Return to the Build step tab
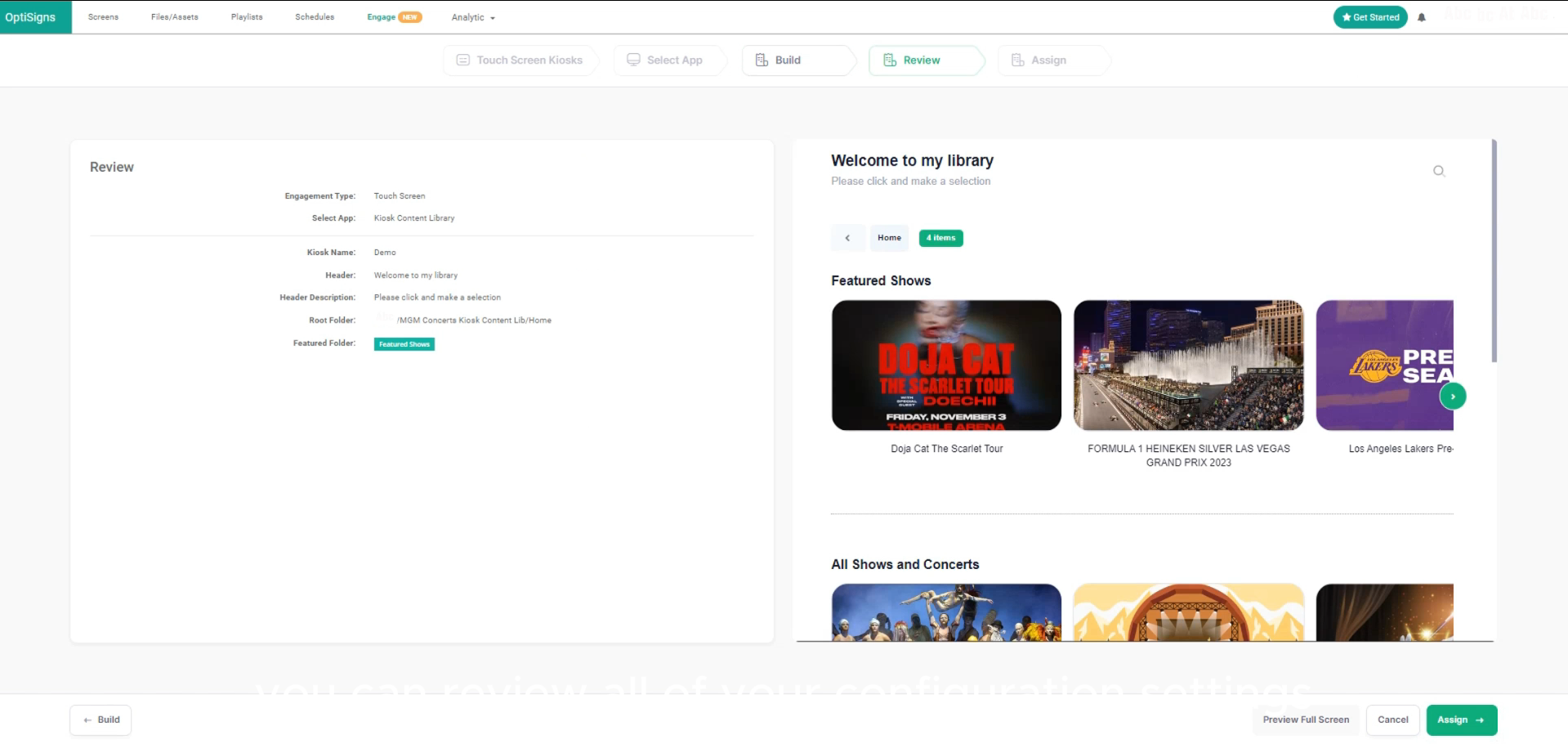 pos(798,61)
